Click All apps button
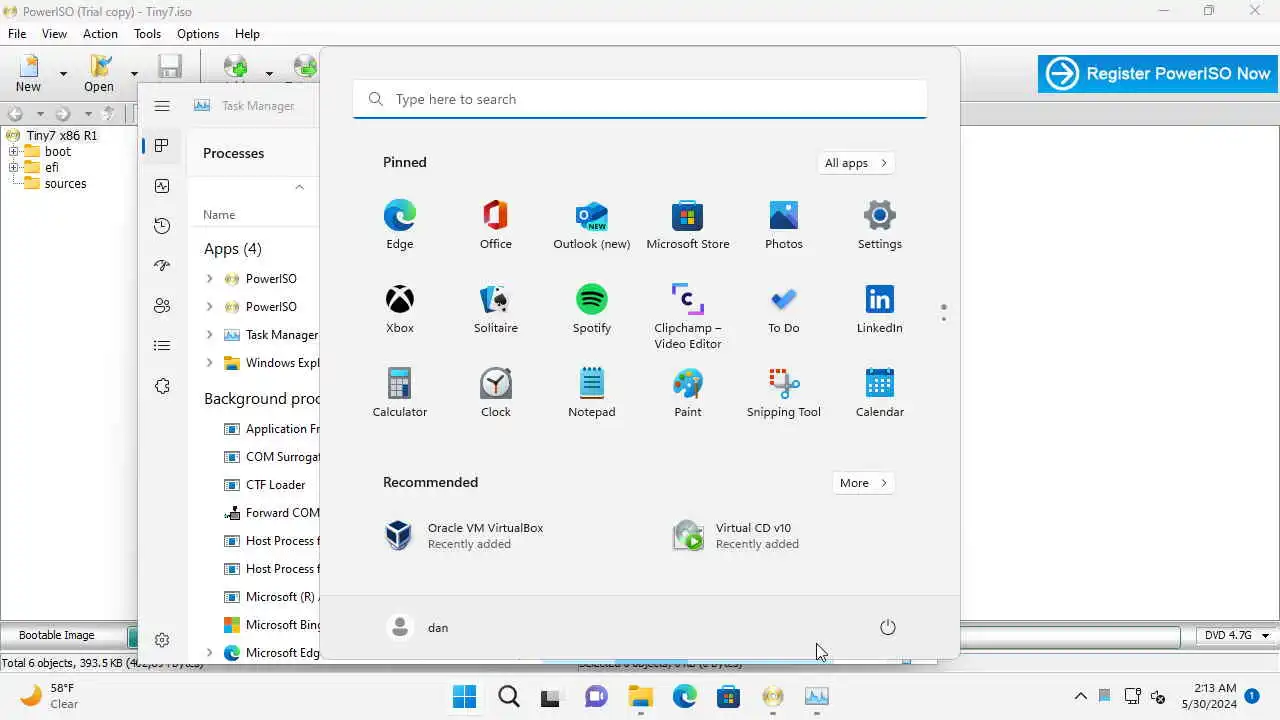This screenshot has height=720, width=1280. tap(856, 163)
